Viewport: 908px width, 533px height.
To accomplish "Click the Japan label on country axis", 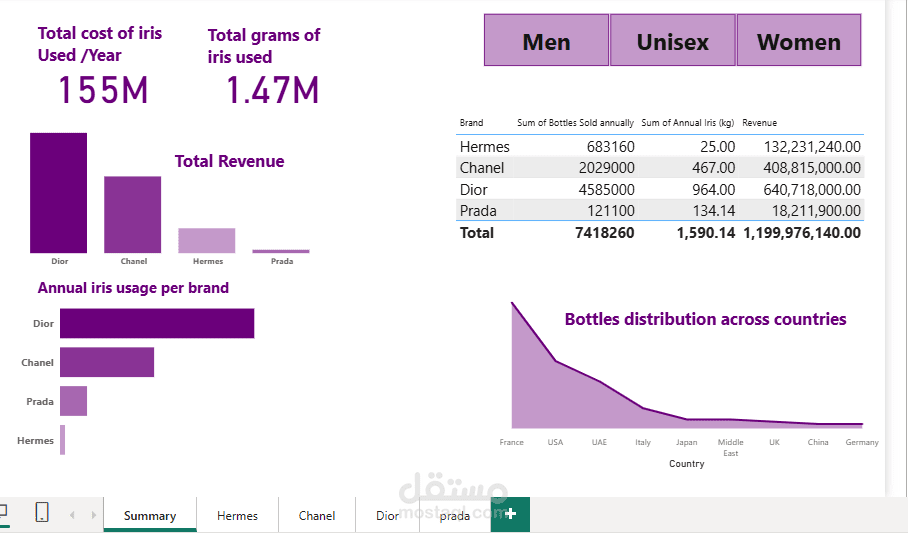I will coord(687,442).
